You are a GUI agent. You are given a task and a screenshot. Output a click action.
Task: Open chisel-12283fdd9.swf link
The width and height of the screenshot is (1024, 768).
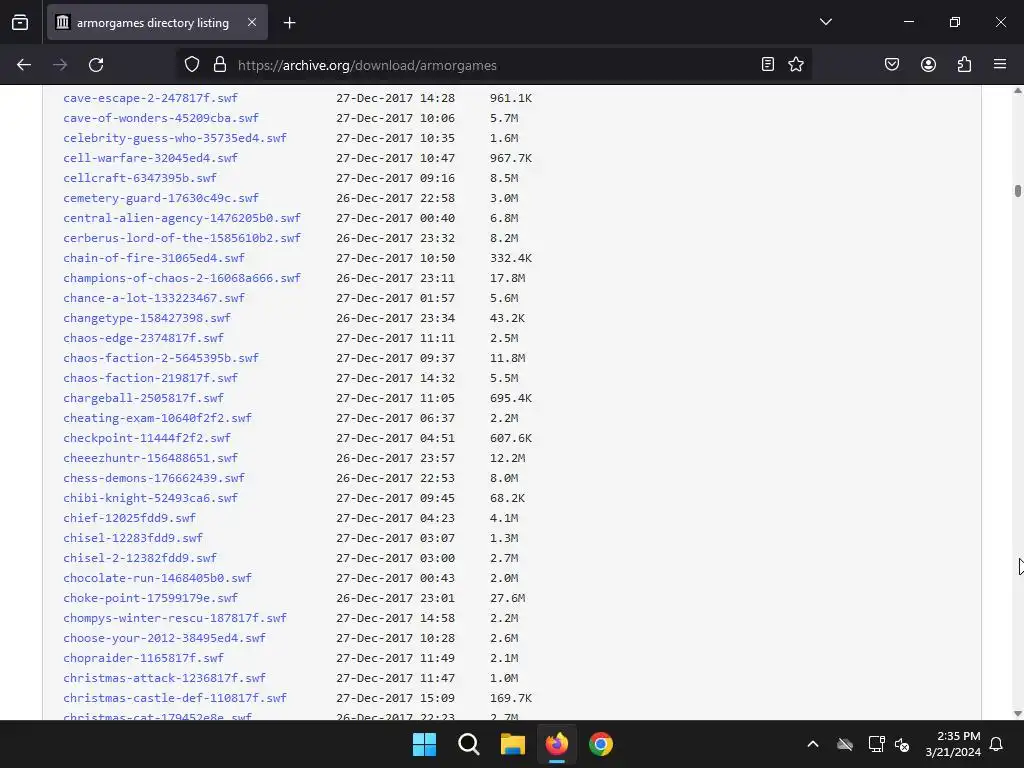coord(133,538)
